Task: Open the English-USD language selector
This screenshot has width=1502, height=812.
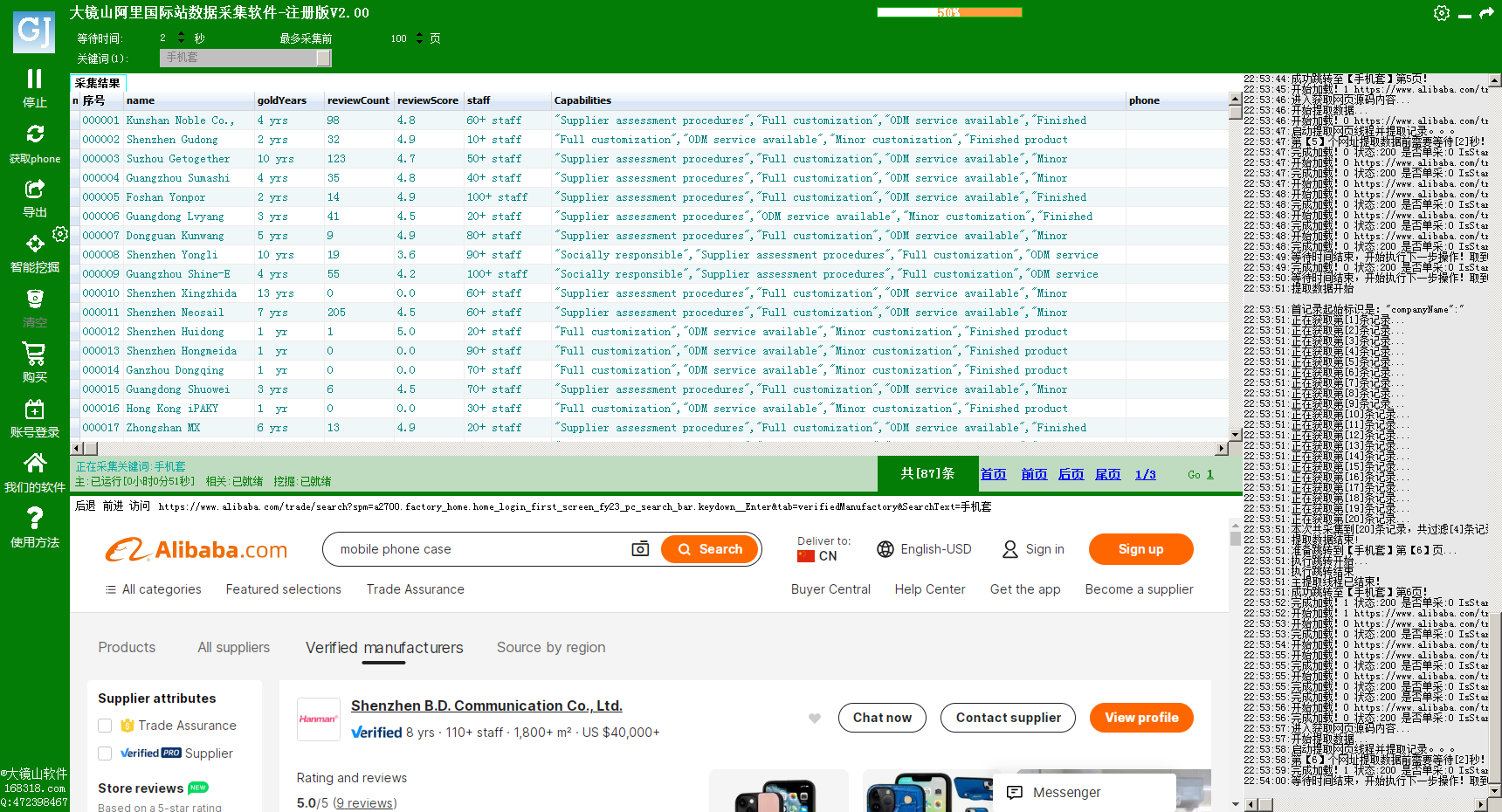Action: coord(924,549)
